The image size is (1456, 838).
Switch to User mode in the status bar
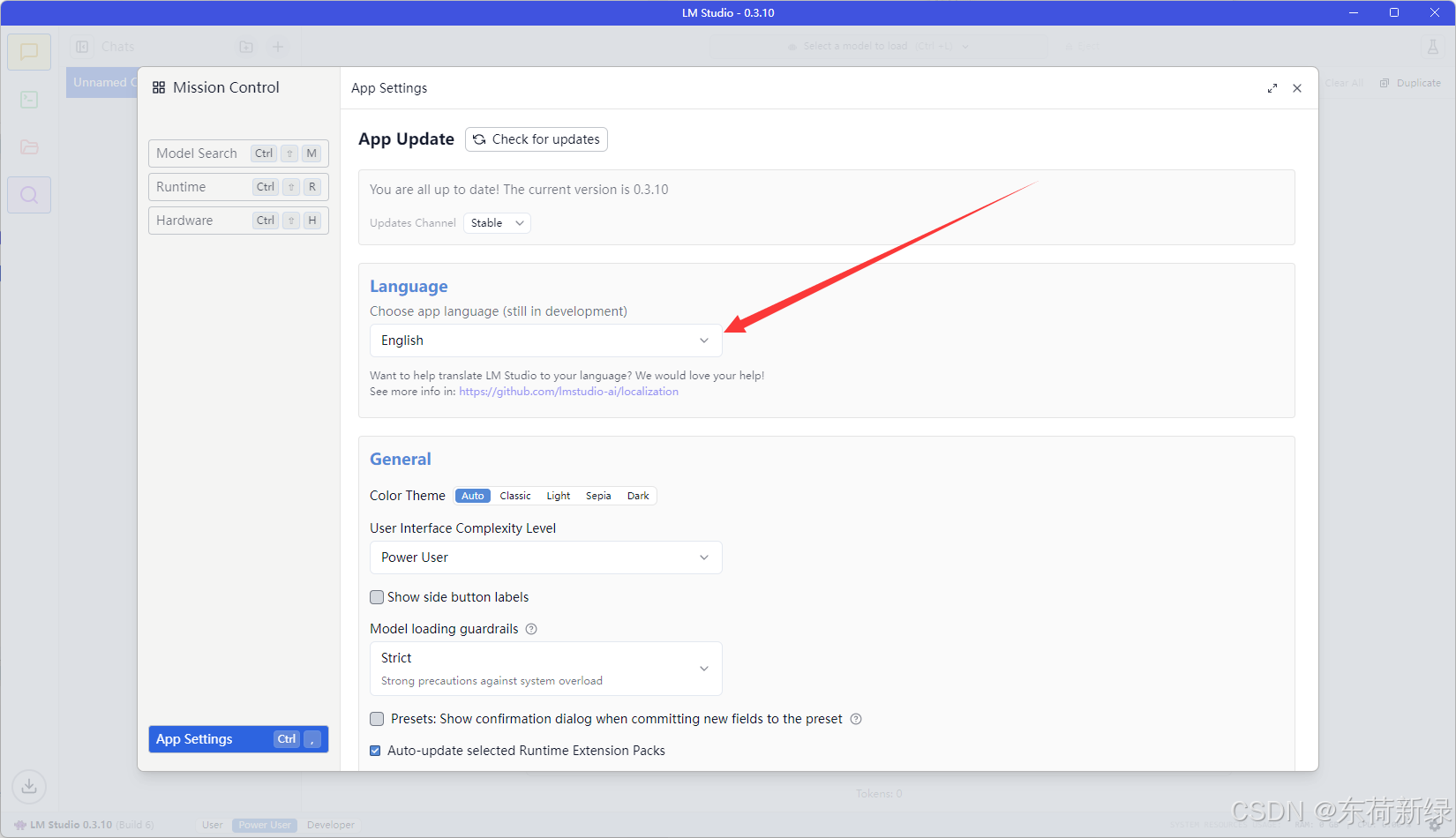[x=213, y=825]
